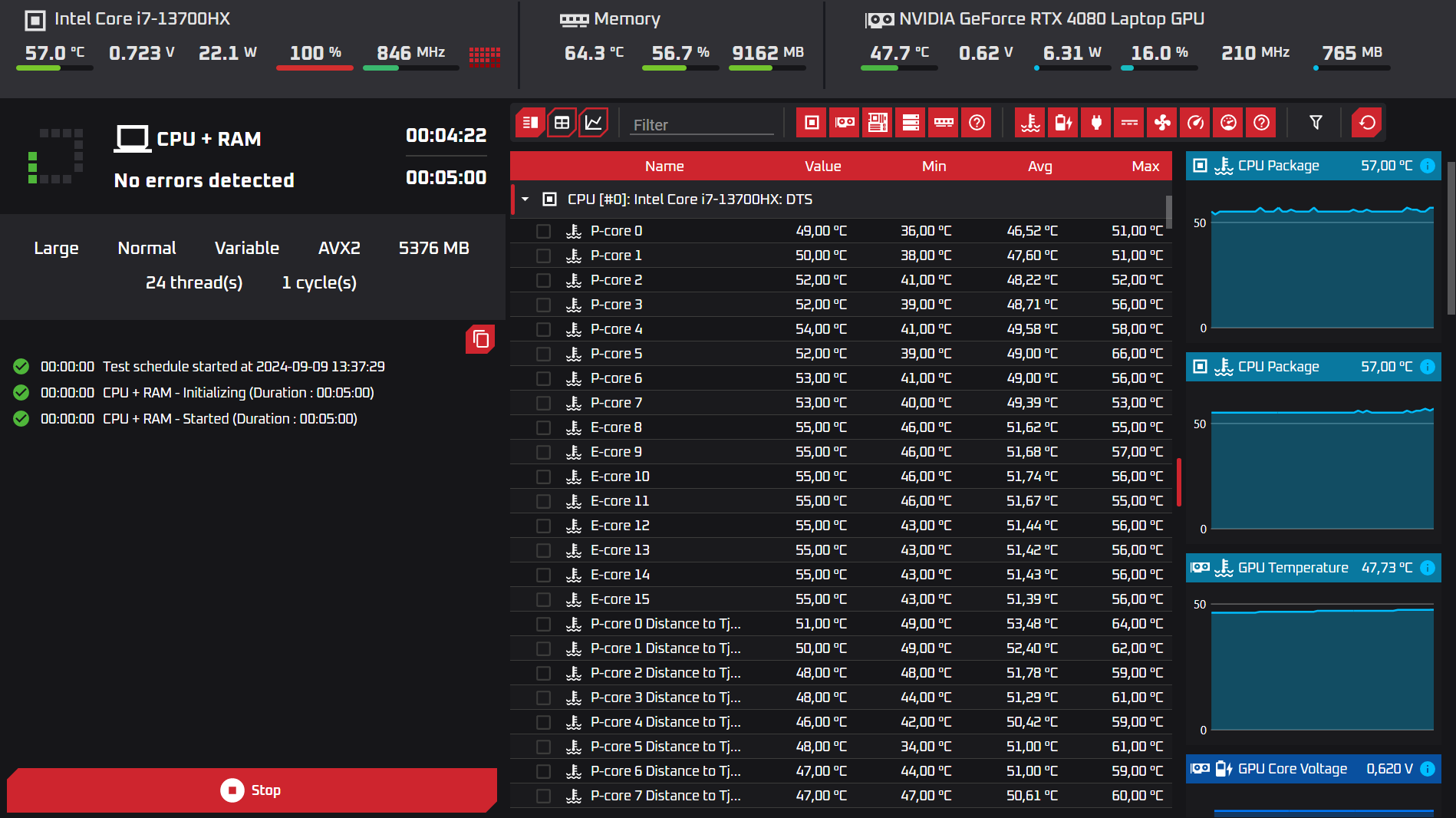Collapse the CPU [#0] Intel Core i7-13700HX DTS group

525,200
